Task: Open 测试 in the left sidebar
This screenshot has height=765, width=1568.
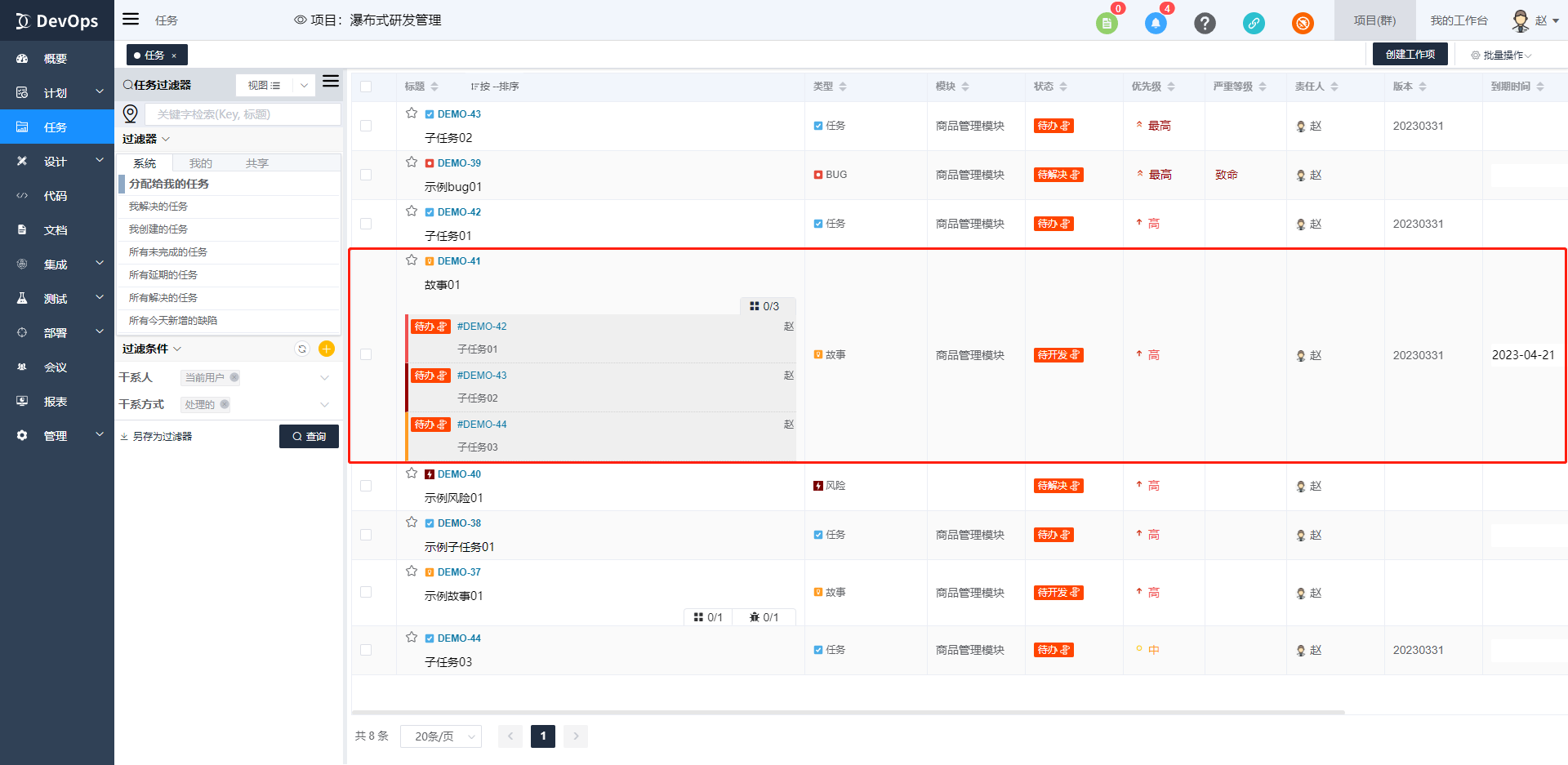Action: tap(56, 299)
